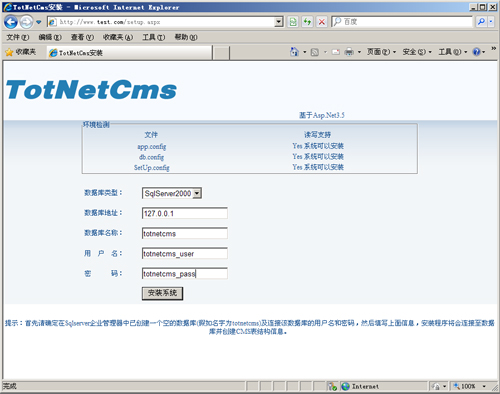Viewport: 500px width, 394px height.
Task: Open the SqlServer2000 database type dropdown
Action: 172,193
